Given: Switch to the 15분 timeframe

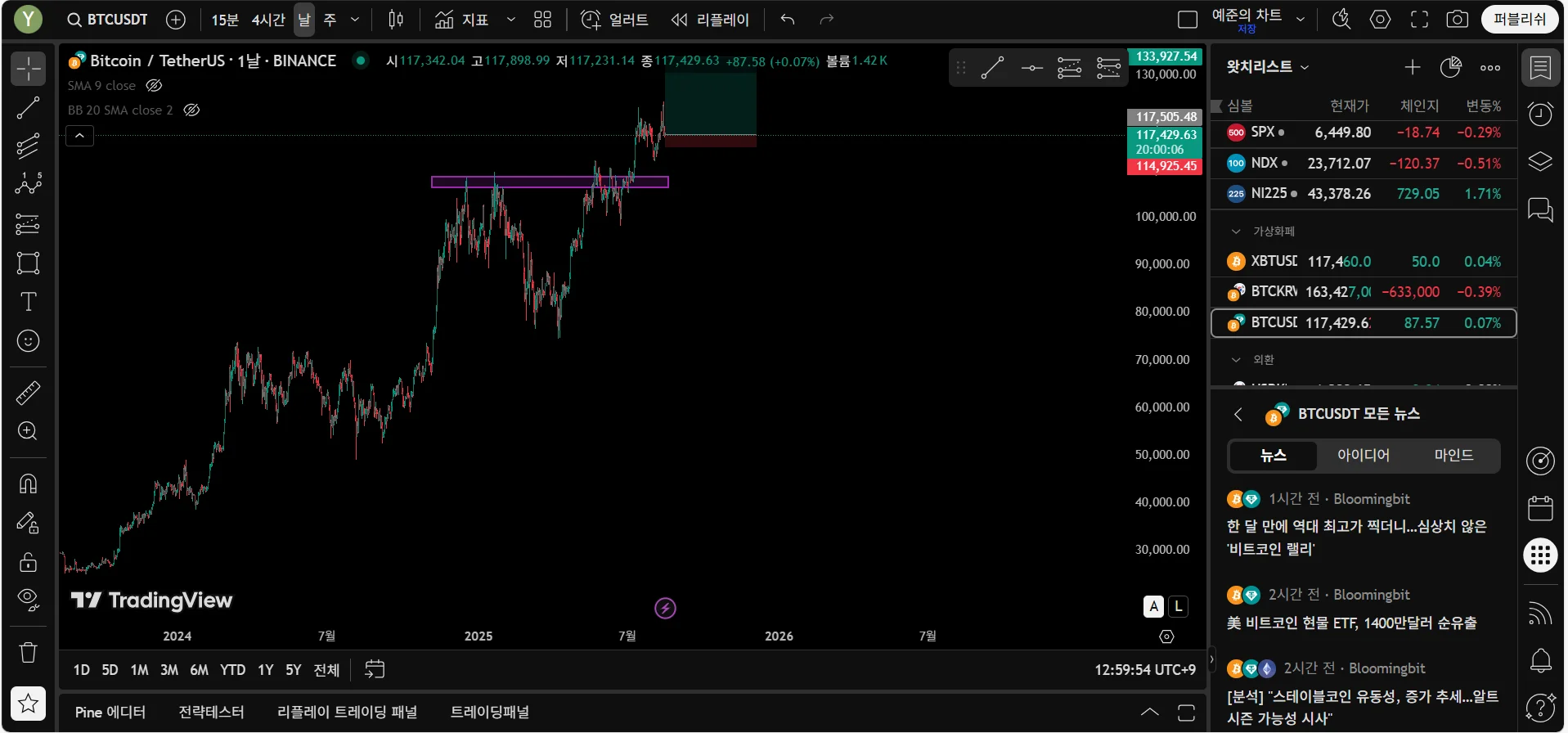Looking at the screenshot, I should (x=225, y=20).
